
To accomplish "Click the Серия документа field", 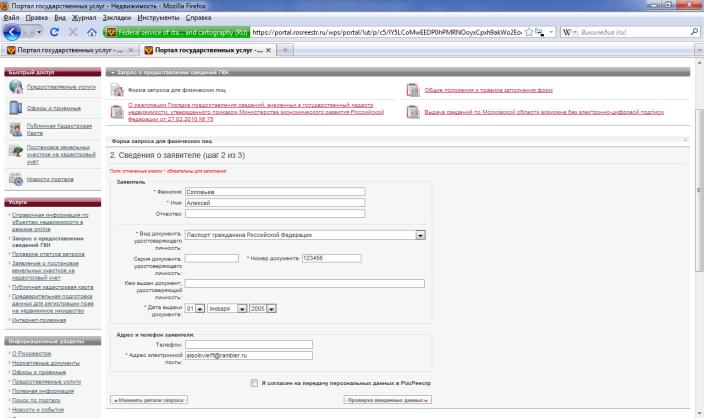I will click(x=211, y=258).
